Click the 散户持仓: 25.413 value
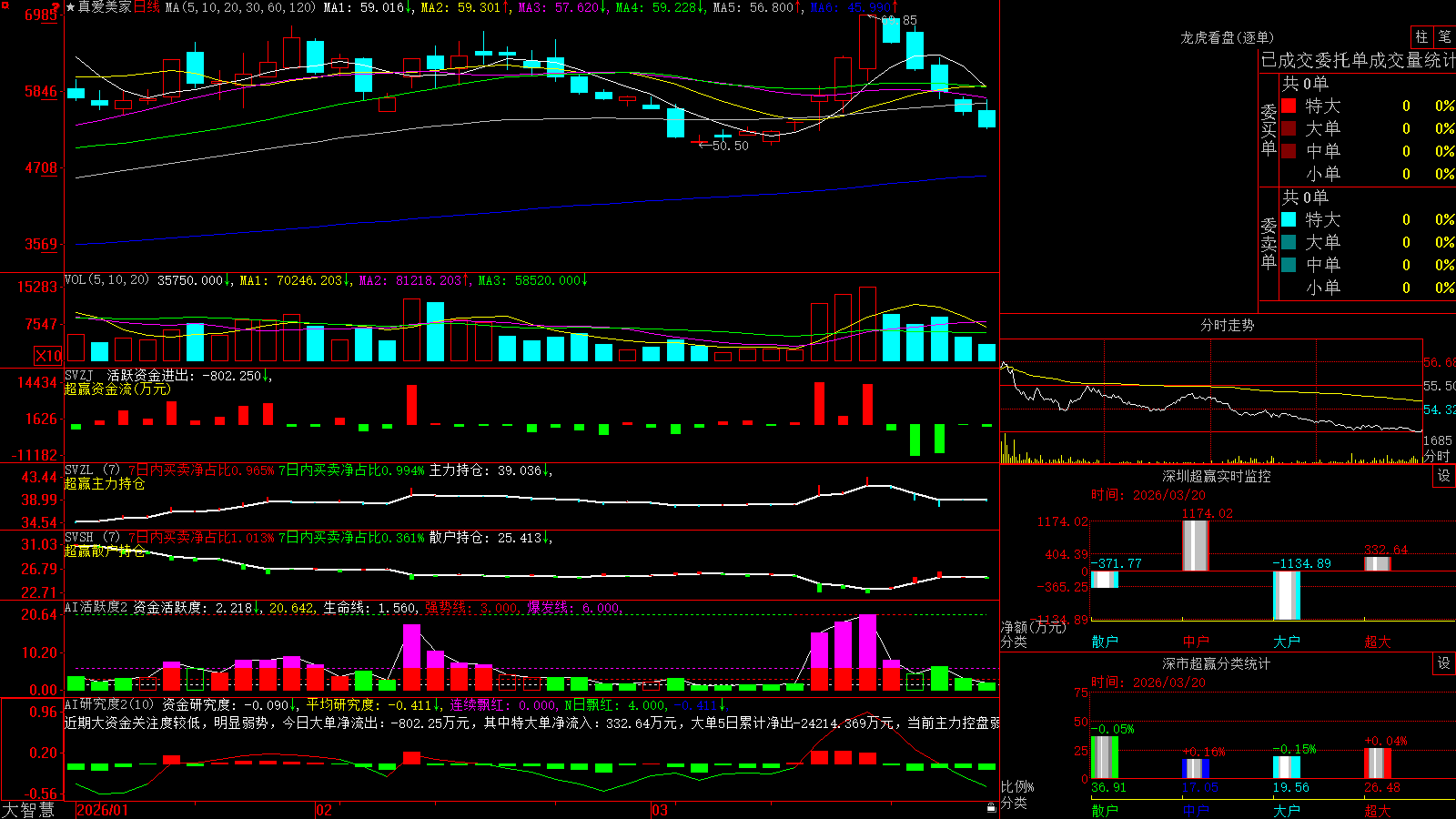 tap(490, 538)
